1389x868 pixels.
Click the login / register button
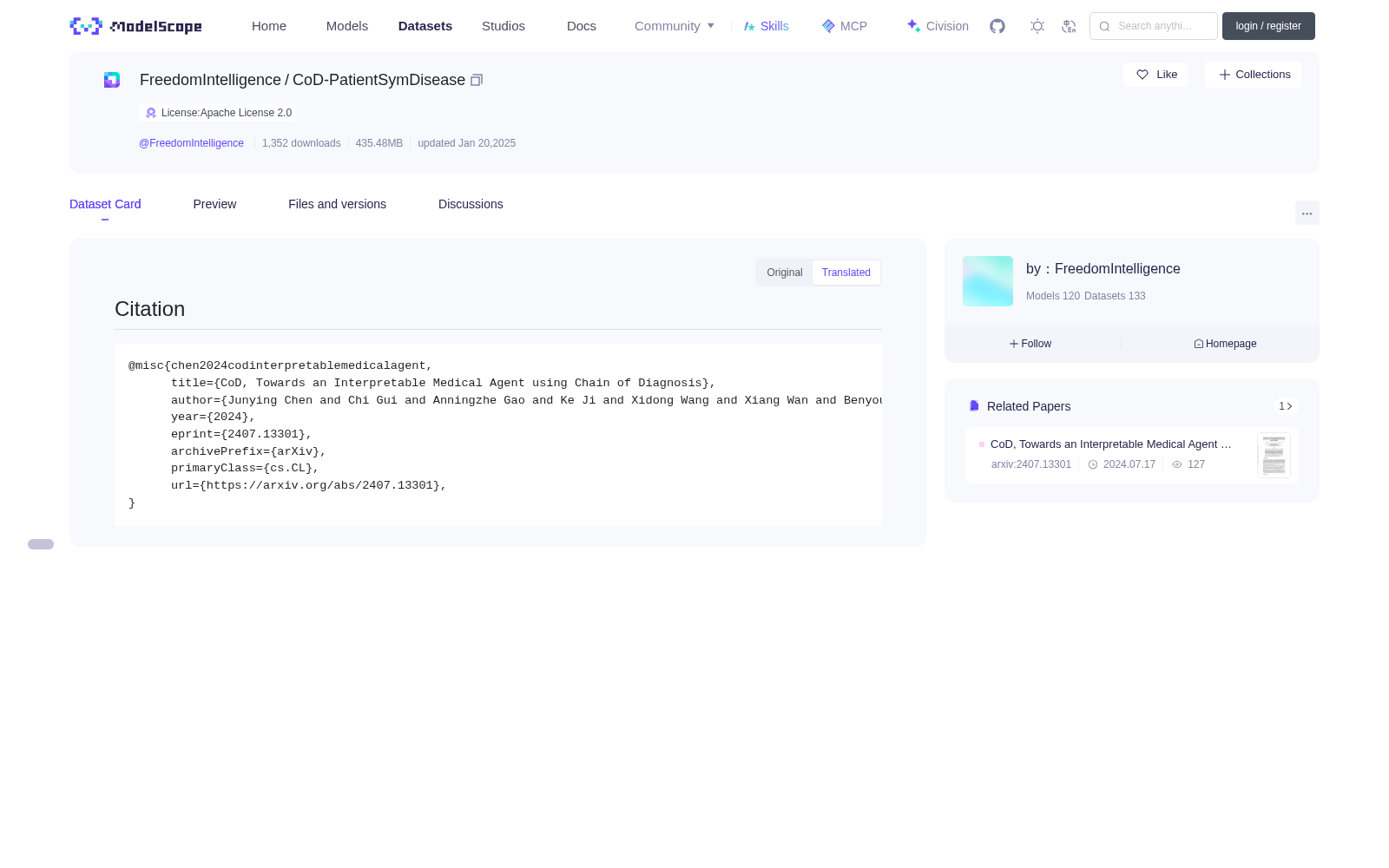(x=1268, y=26)
